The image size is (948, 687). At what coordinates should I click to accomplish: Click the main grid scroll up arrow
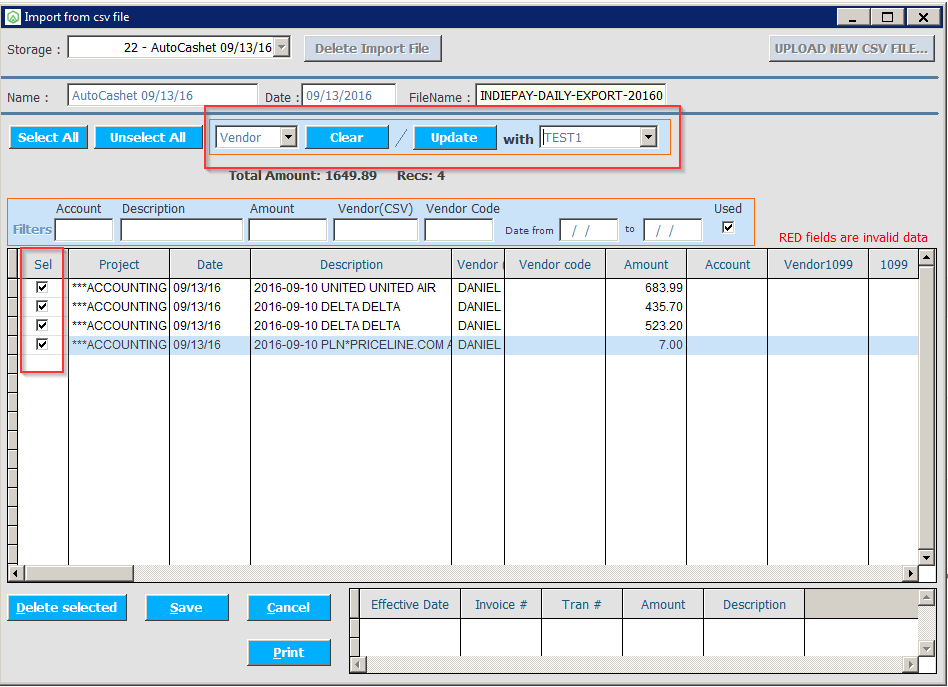click(x=926, y=258)
